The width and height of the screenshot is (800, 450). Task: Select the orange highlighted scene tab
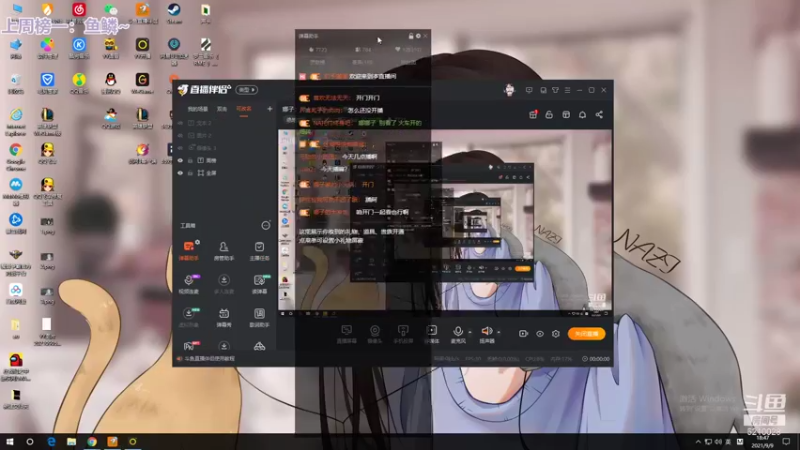(x=243, y=109)
